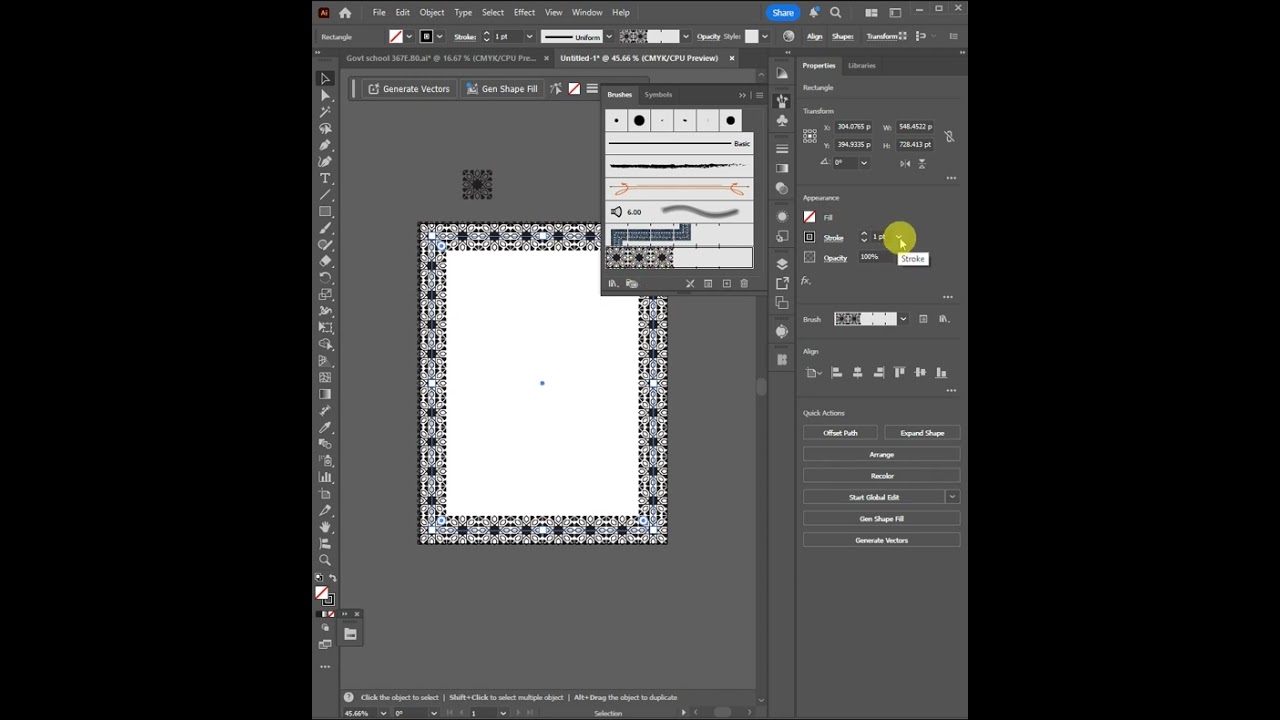Select the Magic Wand tool
The width and height of the screenshot is (1280, 720).
coord(325,112)
